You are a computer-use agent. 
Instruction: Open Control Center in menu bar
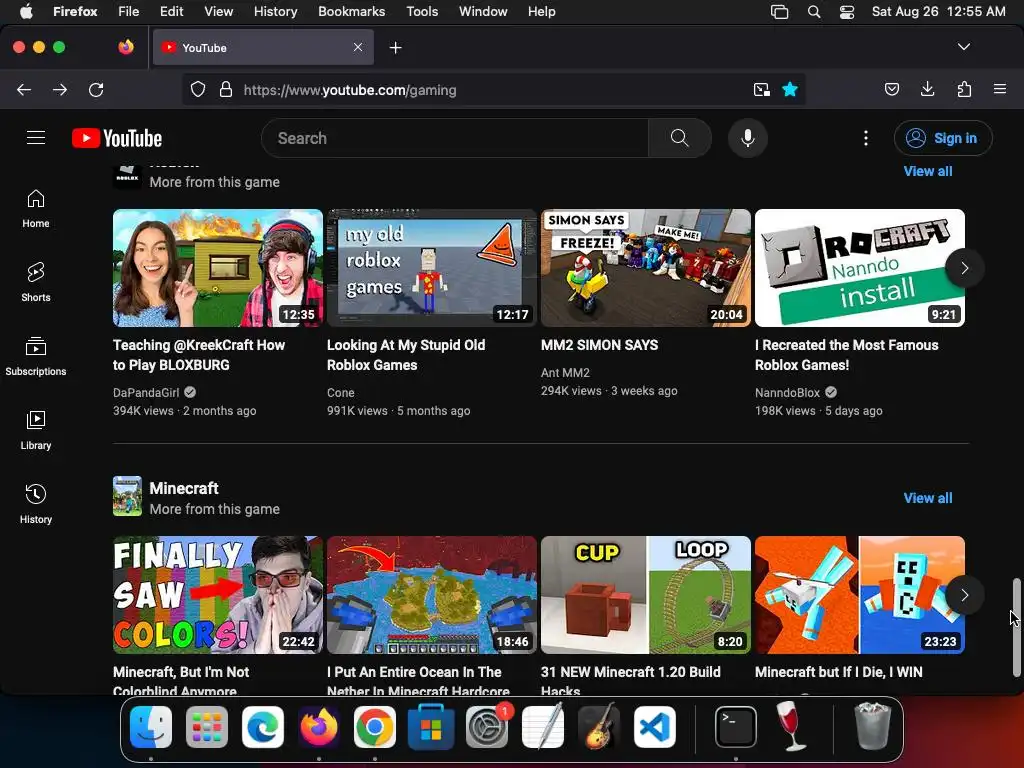[x=846, y=11]
